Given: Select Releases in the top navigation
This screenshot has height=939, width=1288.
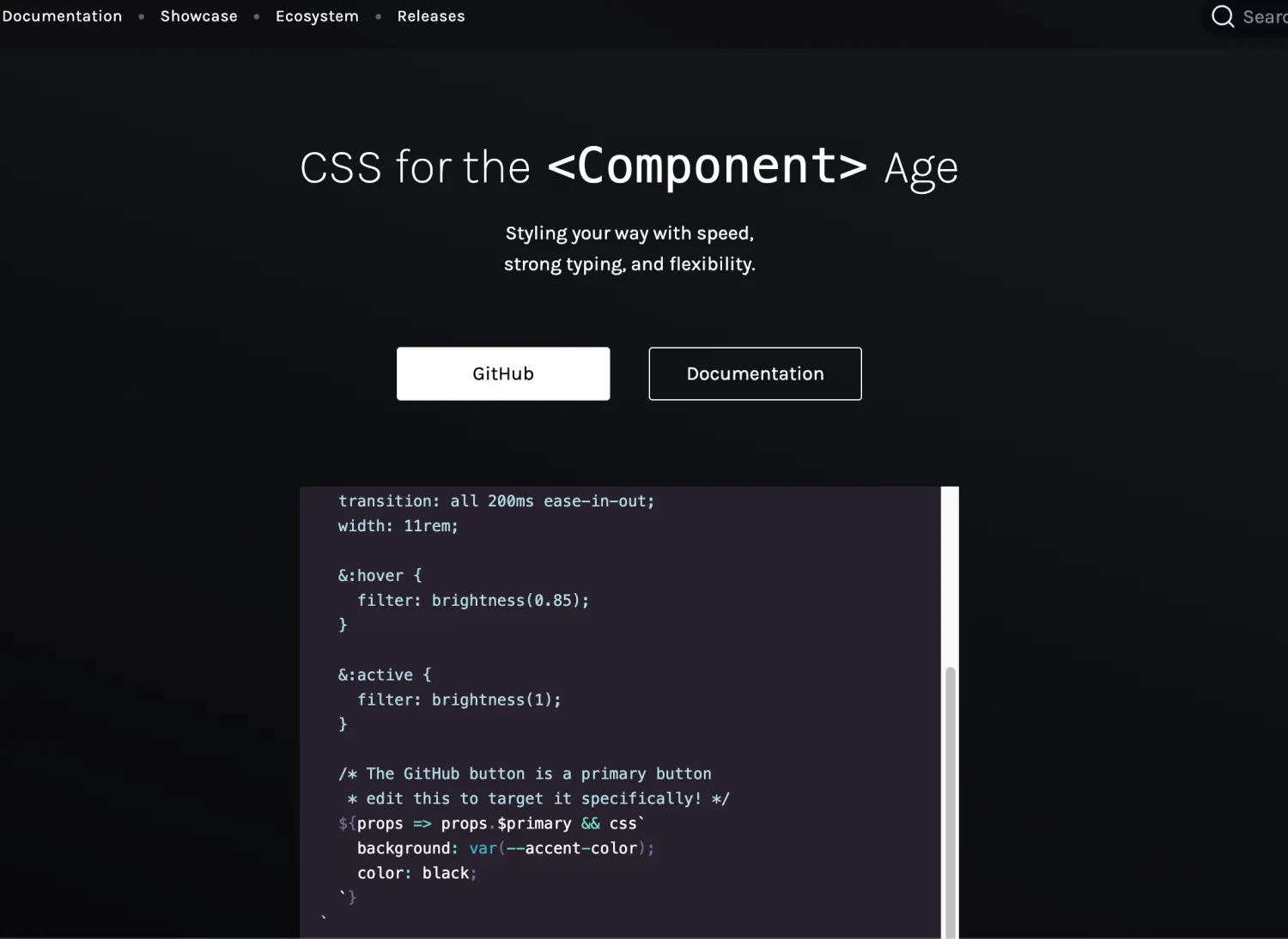Looking at the screenshot, I should 430,16.
